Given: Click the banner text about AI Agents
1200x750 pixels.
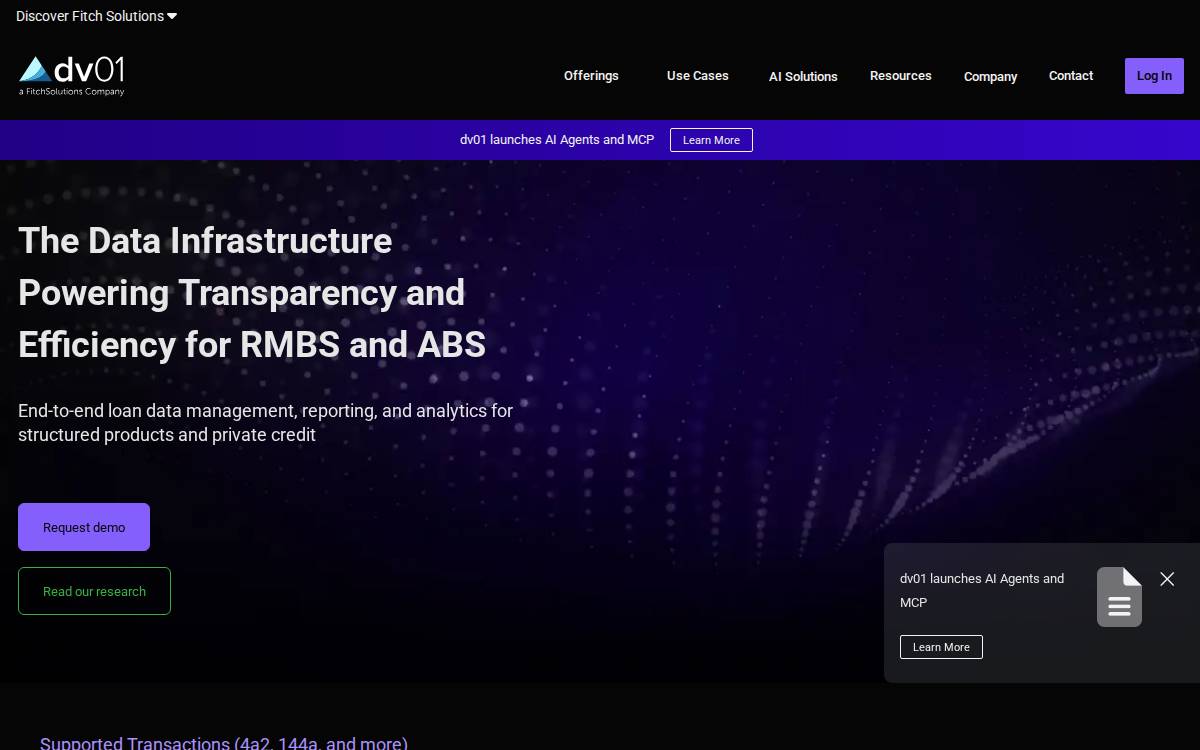Looking at the screenshot, I should pyautogui.click(x=557, y=140).
